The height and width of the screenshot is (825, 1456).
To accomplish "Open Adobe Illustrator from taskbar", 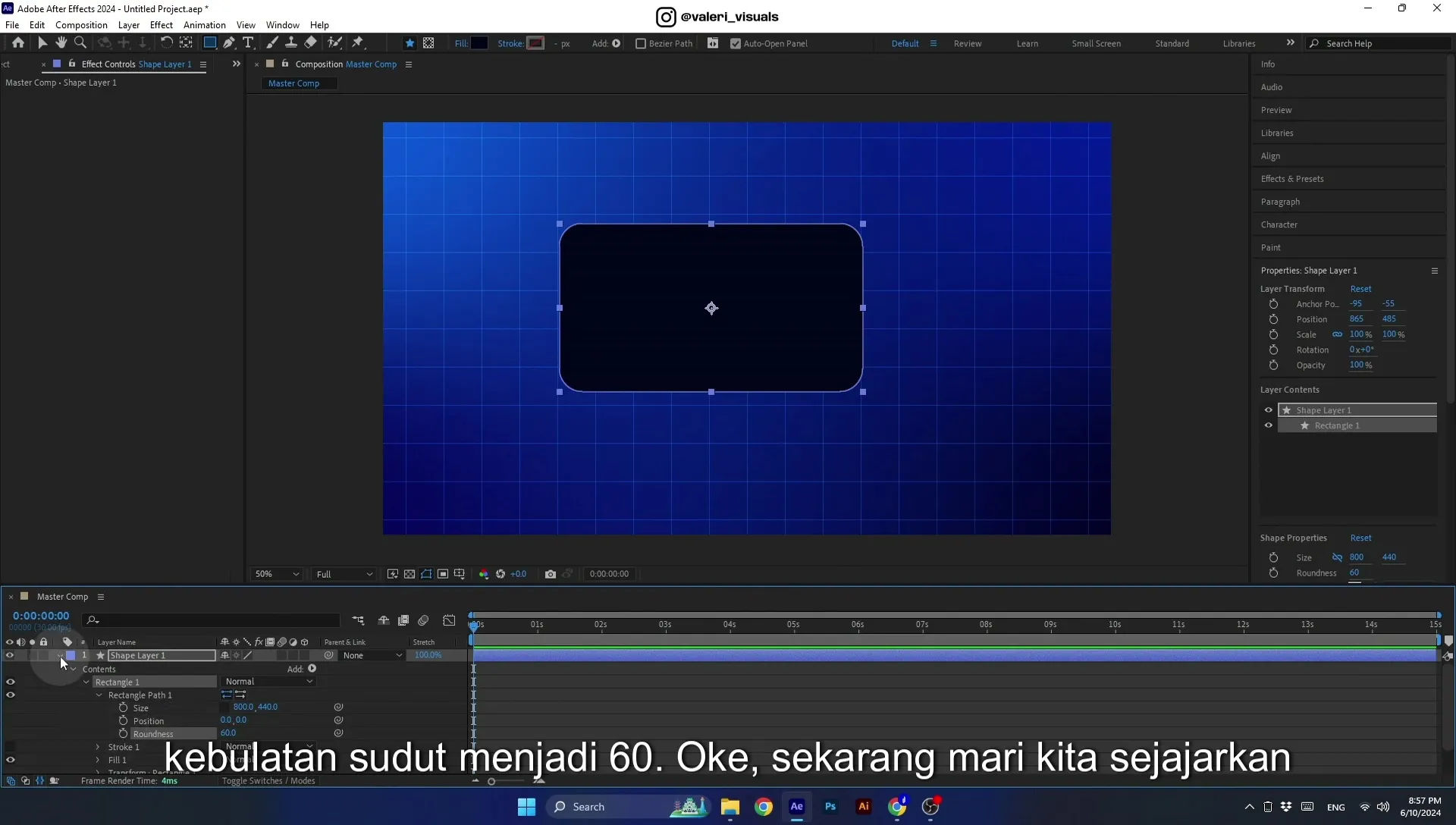I will tap(864, 807).
